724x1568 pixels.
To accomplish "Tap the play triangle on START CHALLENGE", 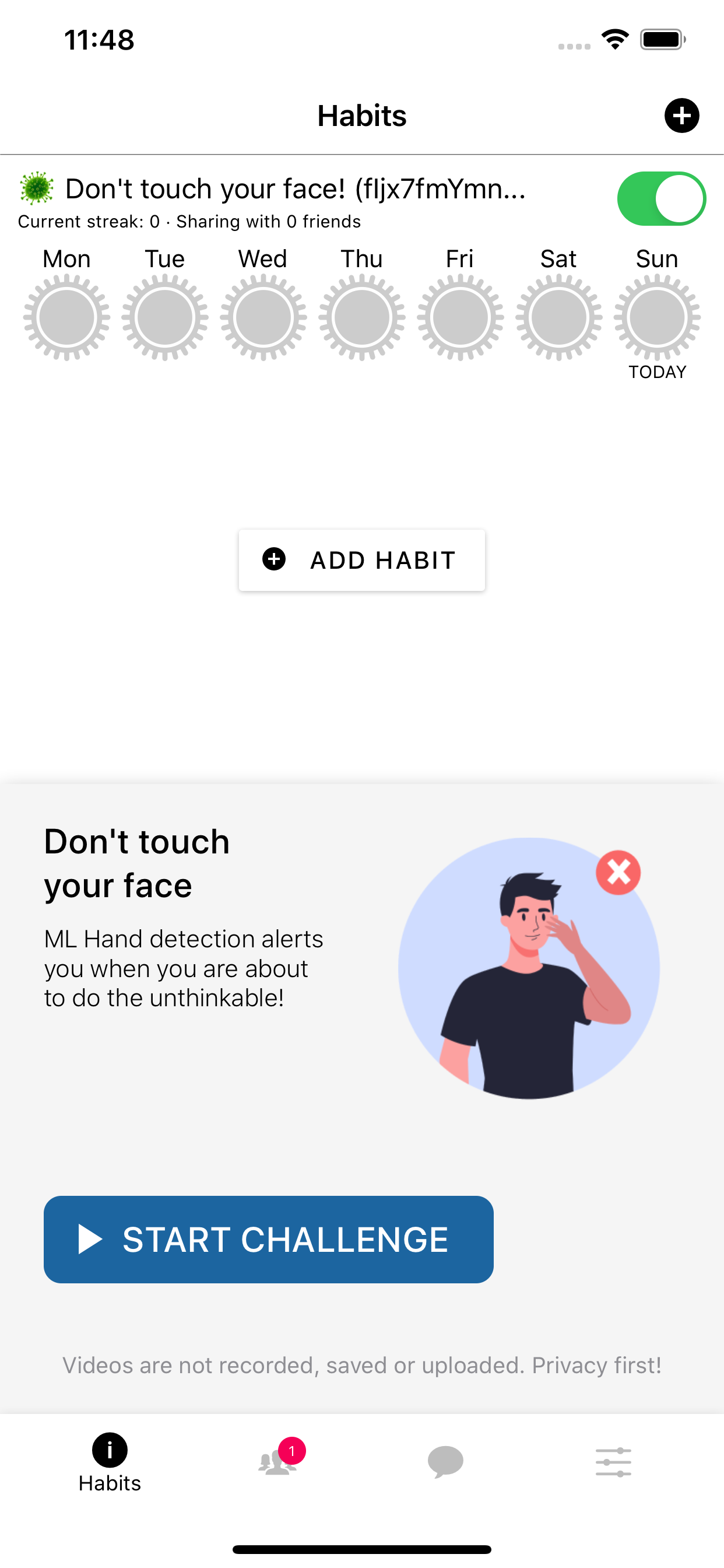I will (90, 1240).
